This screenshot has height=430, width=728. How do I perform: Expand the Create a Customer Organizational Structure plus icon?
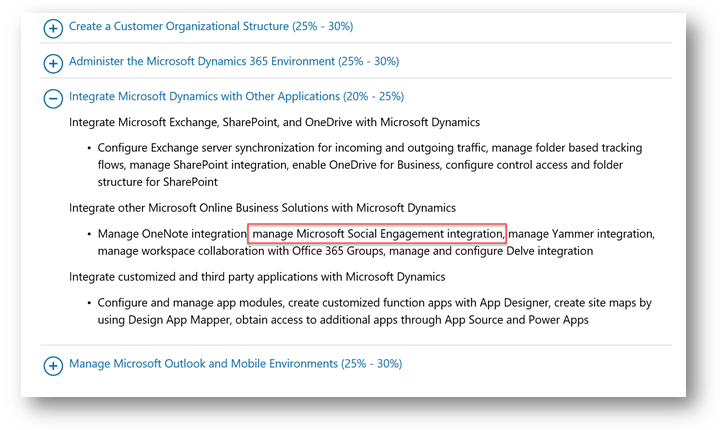53,28
